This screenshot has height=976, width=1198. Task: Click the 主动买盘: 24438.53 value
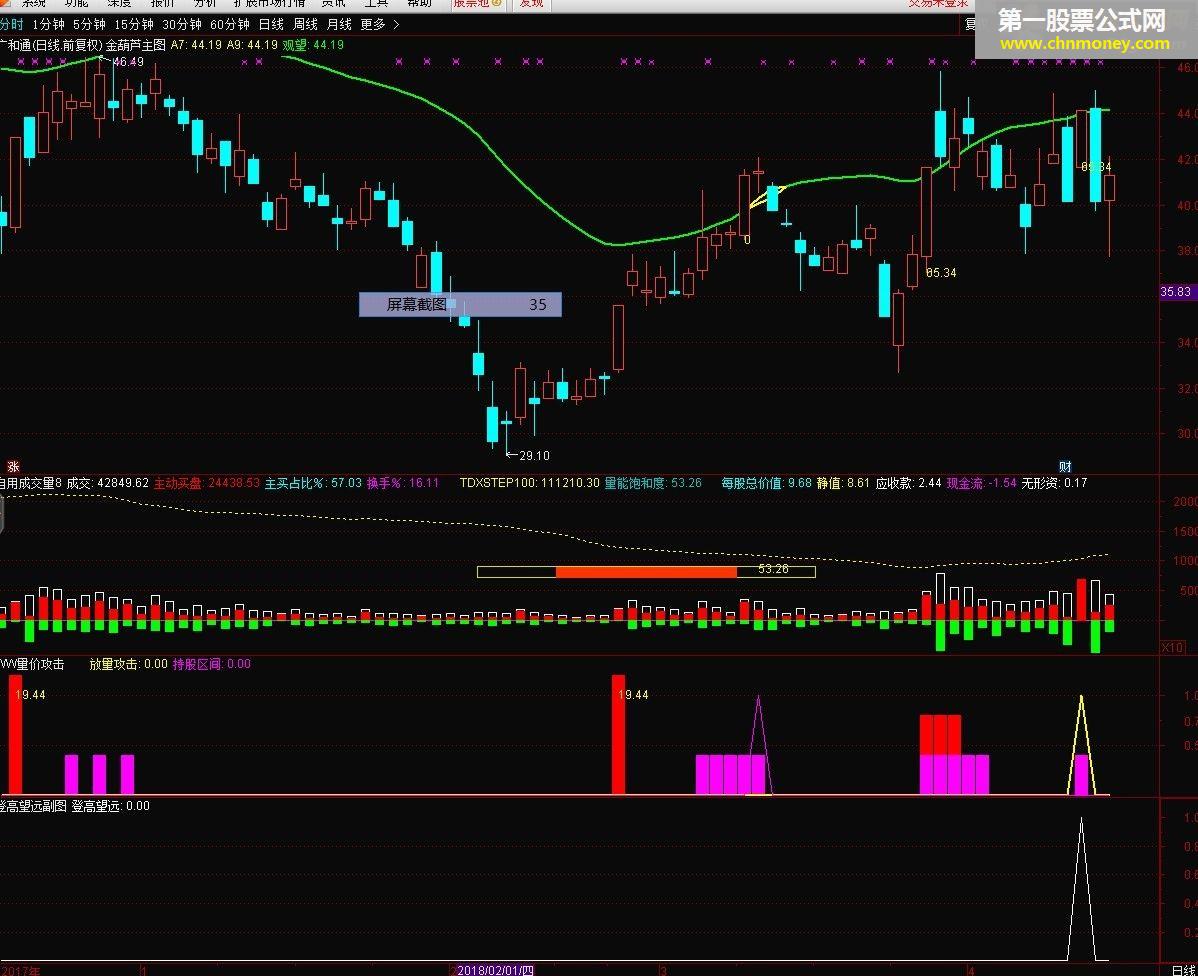click(207, 483)
